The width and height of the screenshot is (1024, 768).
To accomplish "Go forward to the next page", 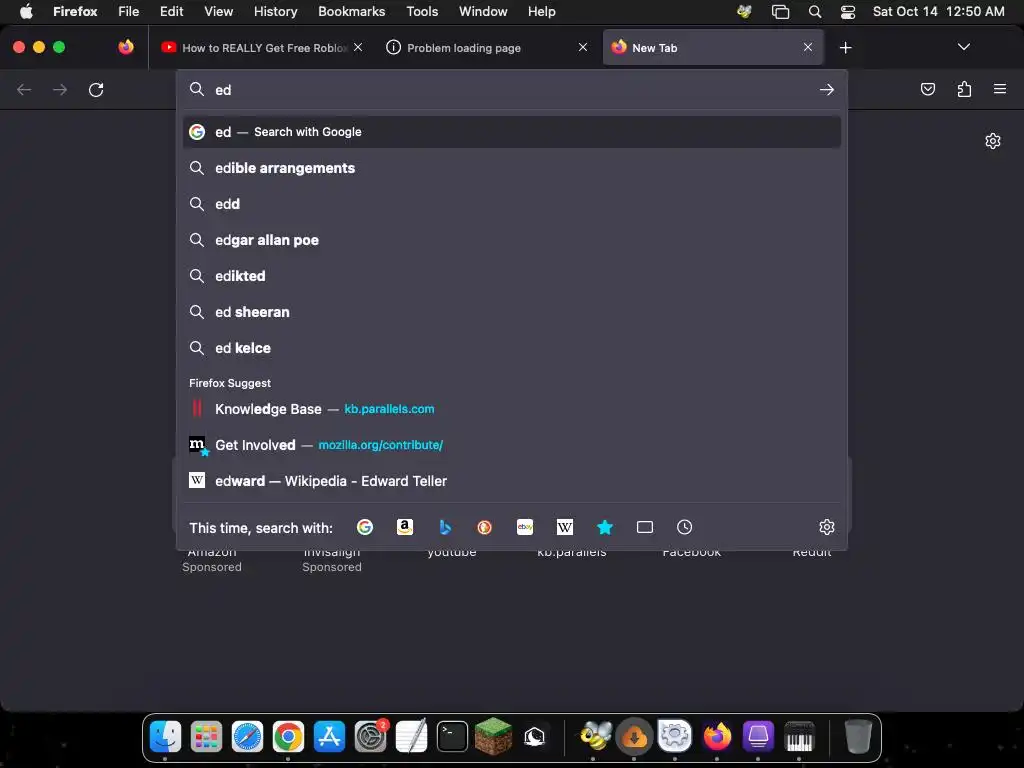I will tap(60, 89).
